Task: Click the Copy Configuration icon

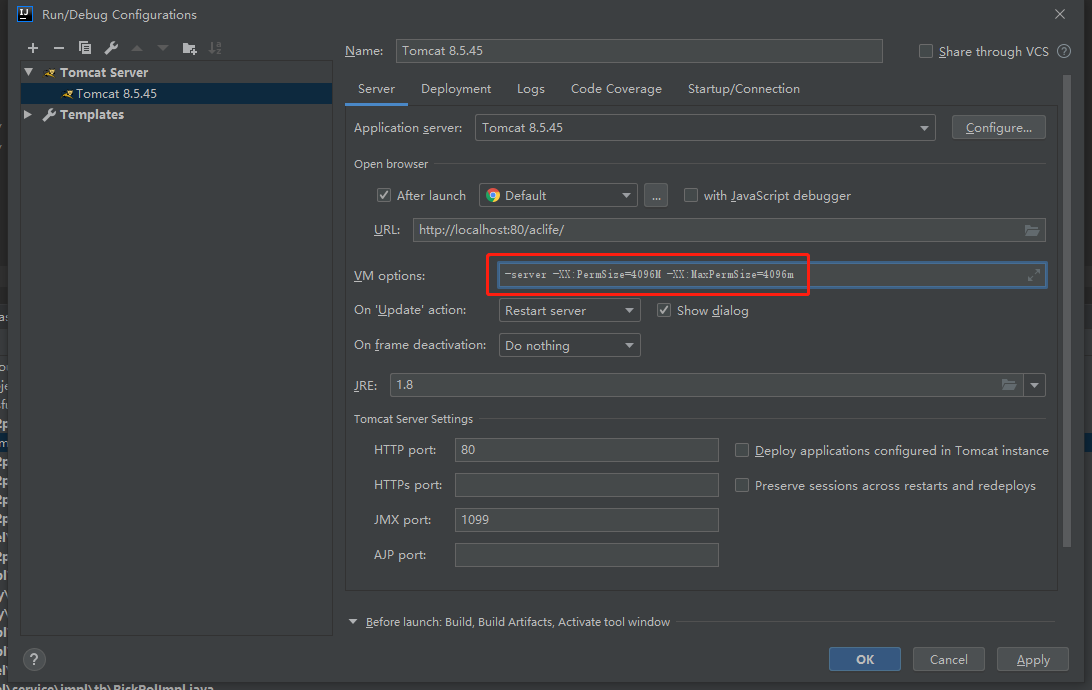Action: pyautogui.click(x=85, y=48)
